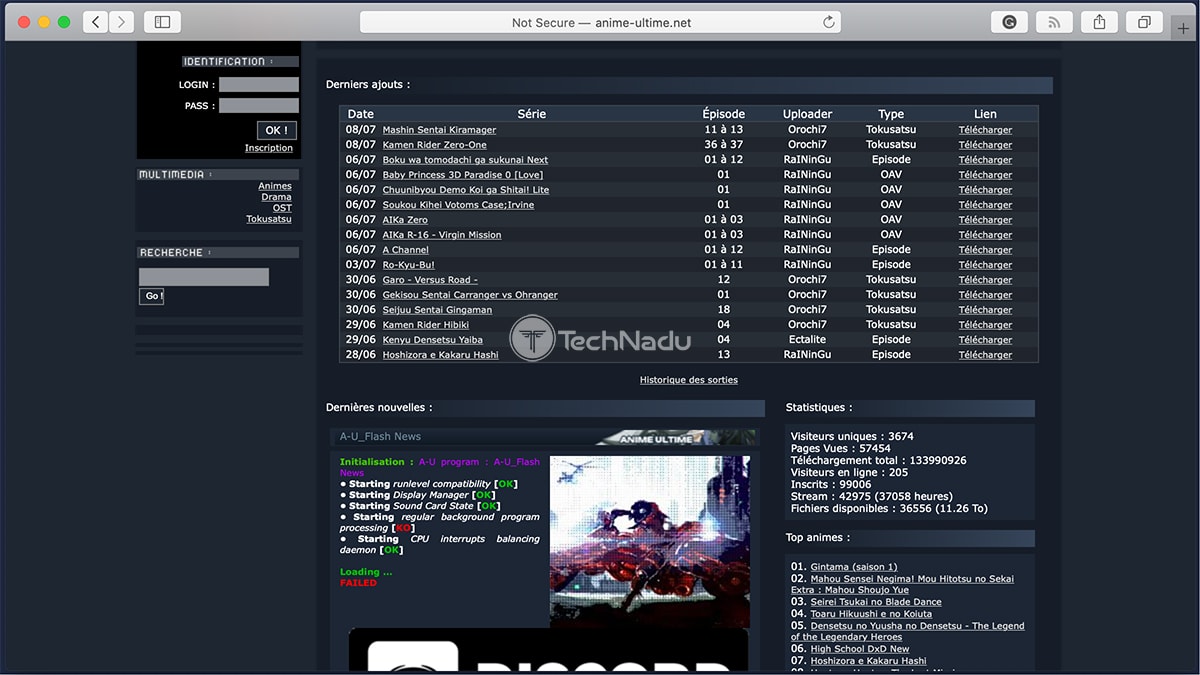Click Télécharger for Mashin Sentai Kiramager
Viewport: 1200px width, 675px height.
tap(985, 130)
